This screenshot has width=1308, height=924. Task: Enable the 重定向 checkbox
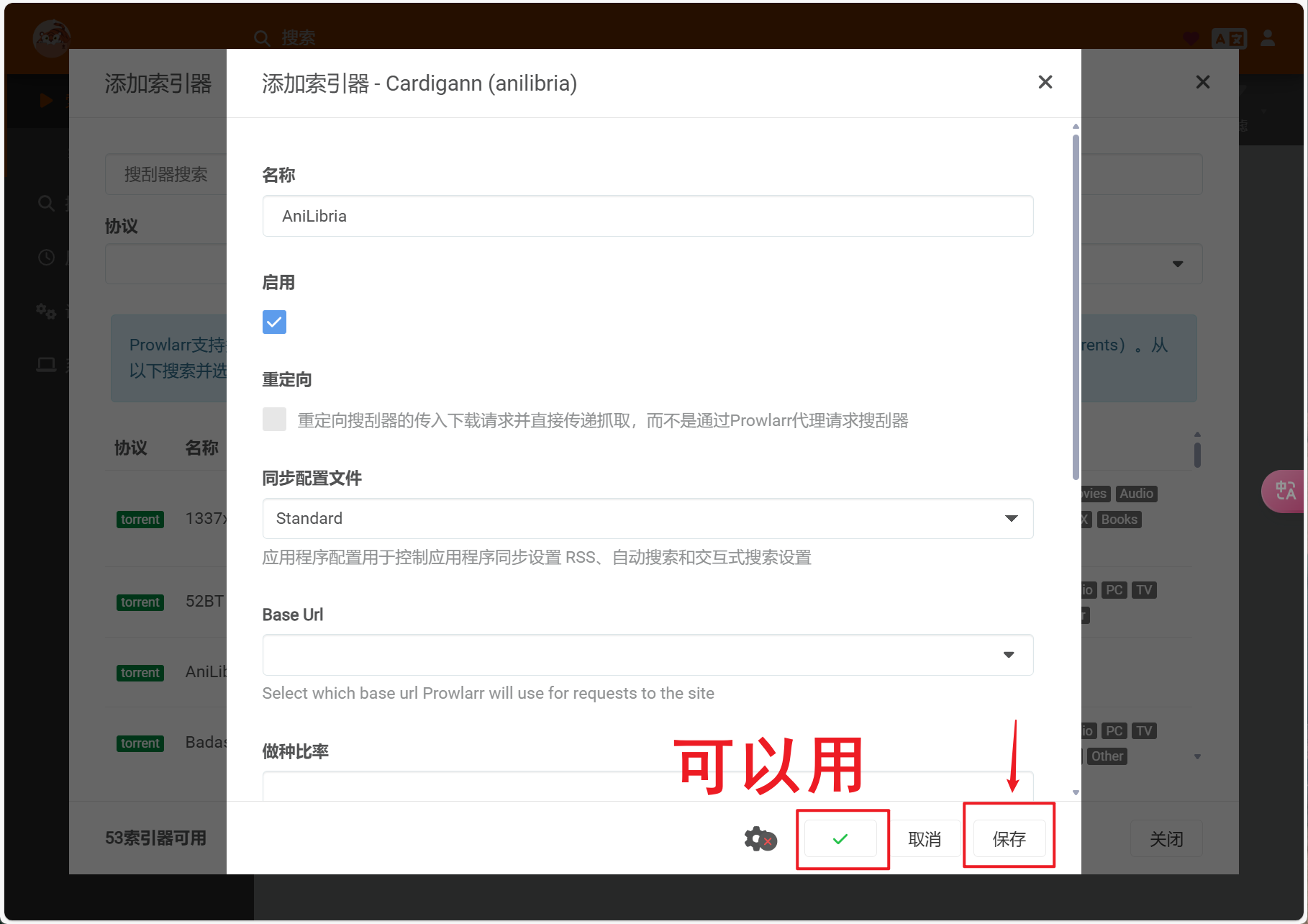coord(274,419)
